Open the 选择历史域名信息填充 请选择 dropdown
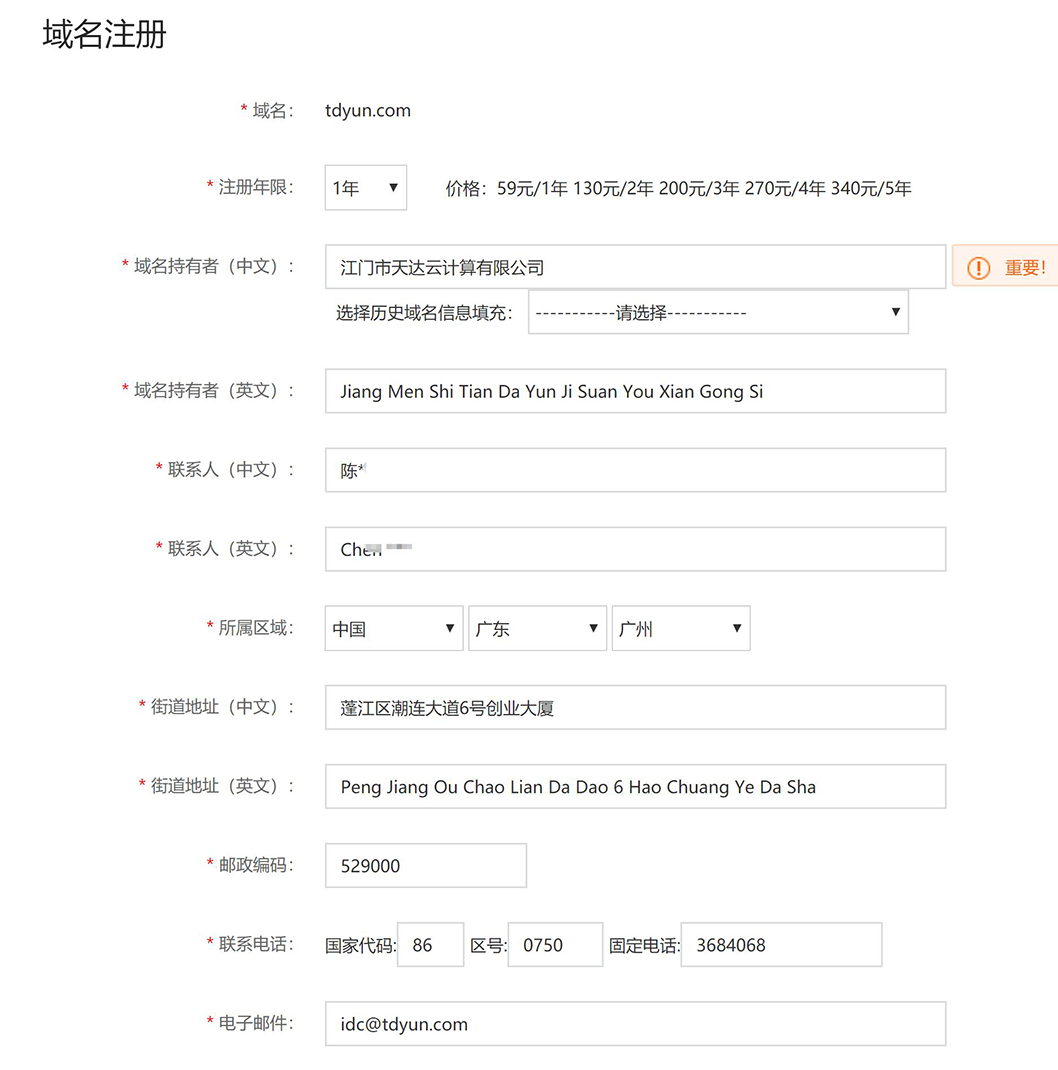Image resolution: width=1058 pixels, height=1070 pixels. point(718,313)
